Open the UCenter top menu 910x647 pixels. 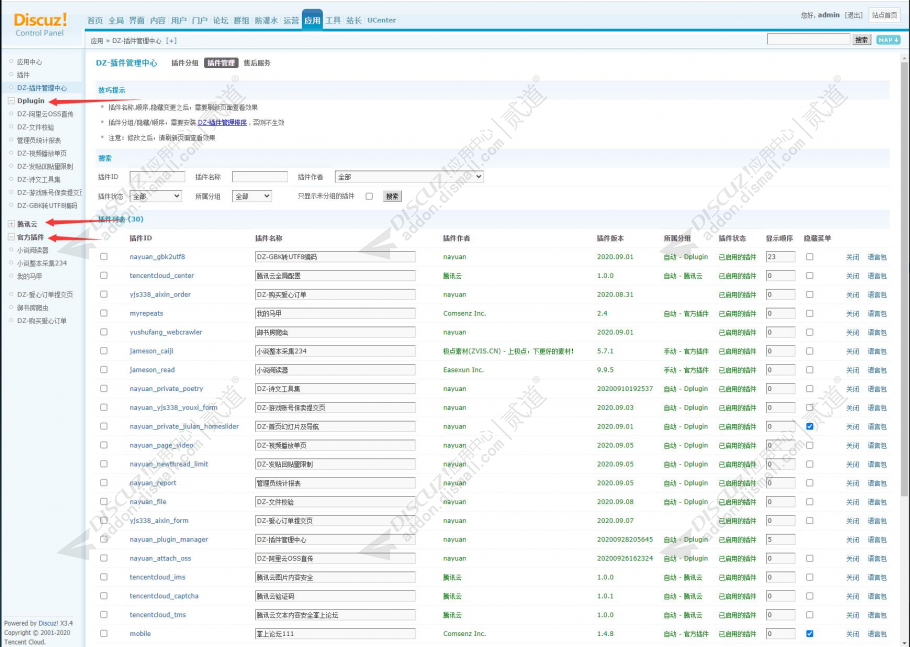[381, 20]
